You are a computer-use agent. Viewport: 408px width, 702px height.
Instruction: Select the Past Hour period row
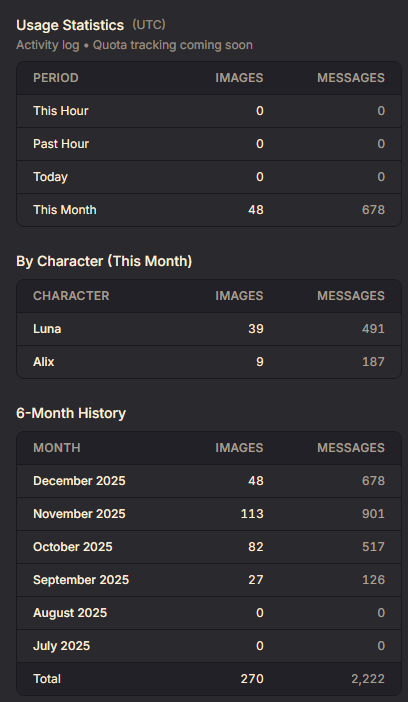tap(209, 144)
